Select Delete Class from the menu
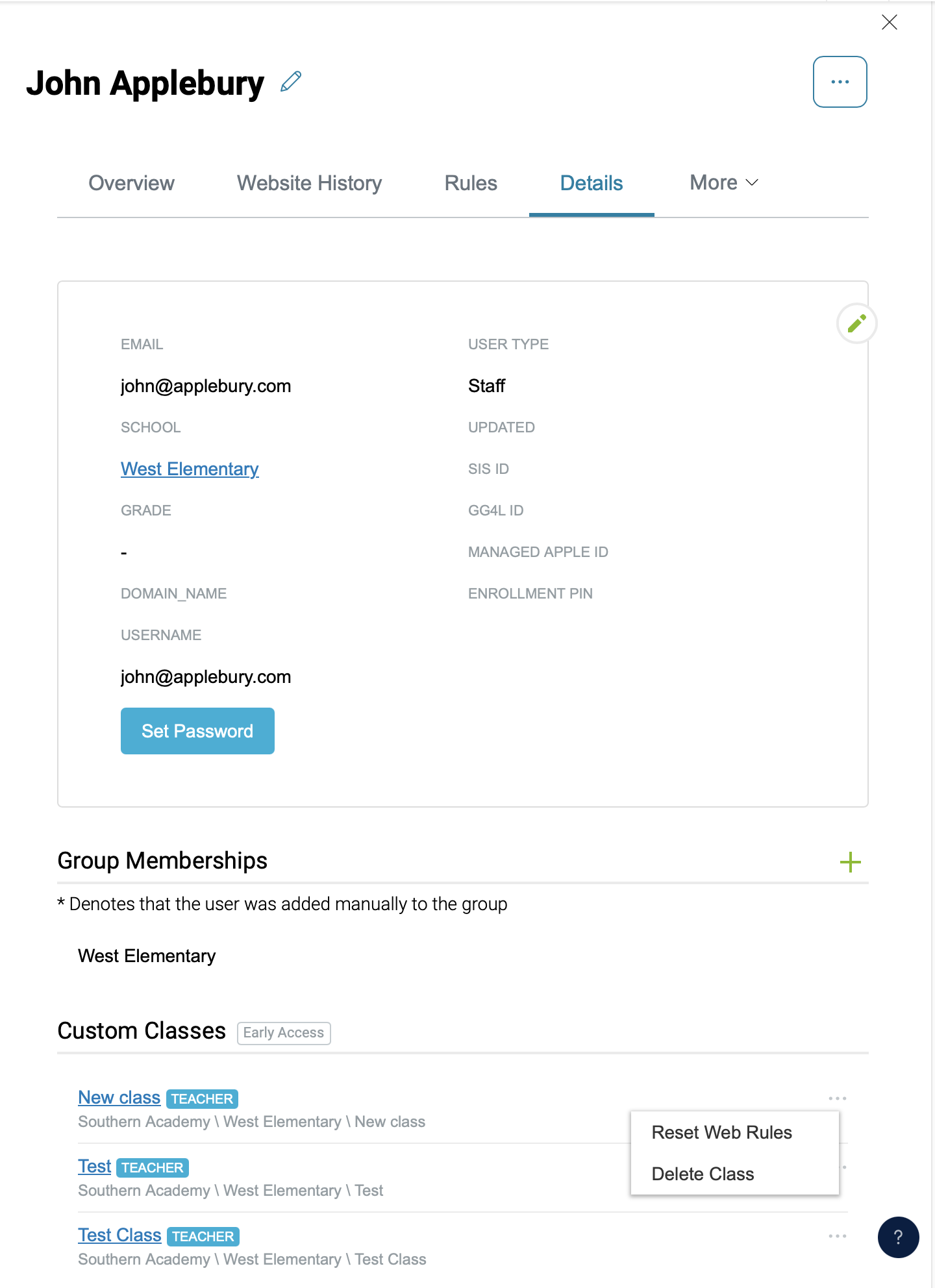 [703, 1174]
